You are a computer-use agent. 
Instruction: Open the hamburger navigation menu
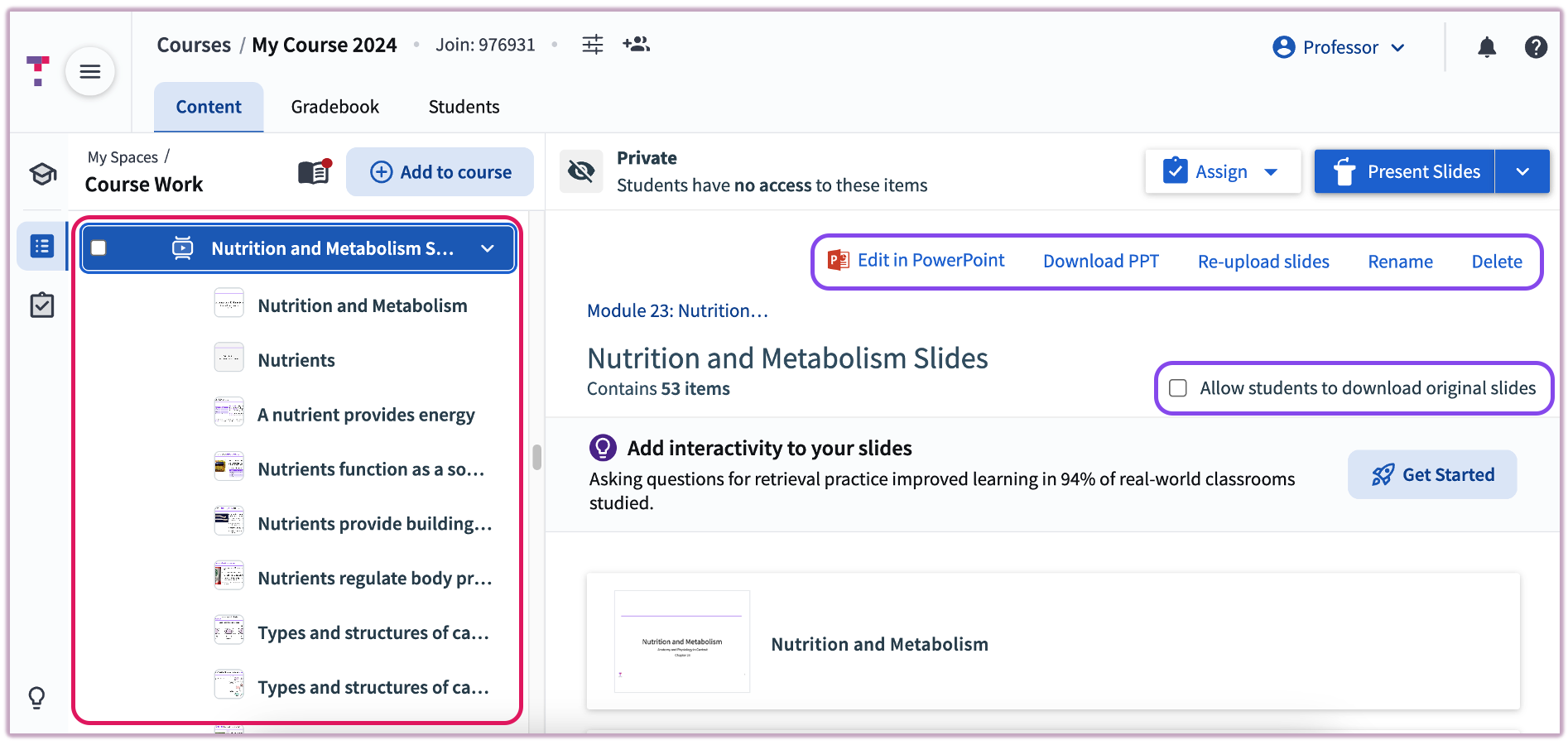[x=89, y=72]
